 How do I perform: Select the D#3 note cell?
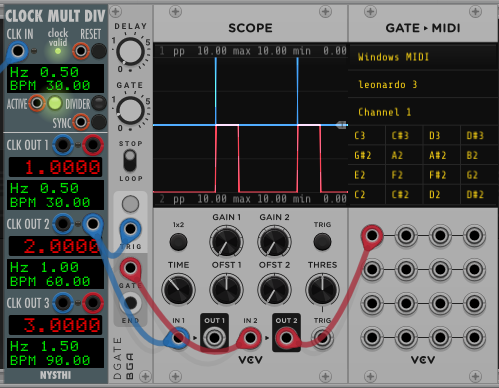click(479, 135)
